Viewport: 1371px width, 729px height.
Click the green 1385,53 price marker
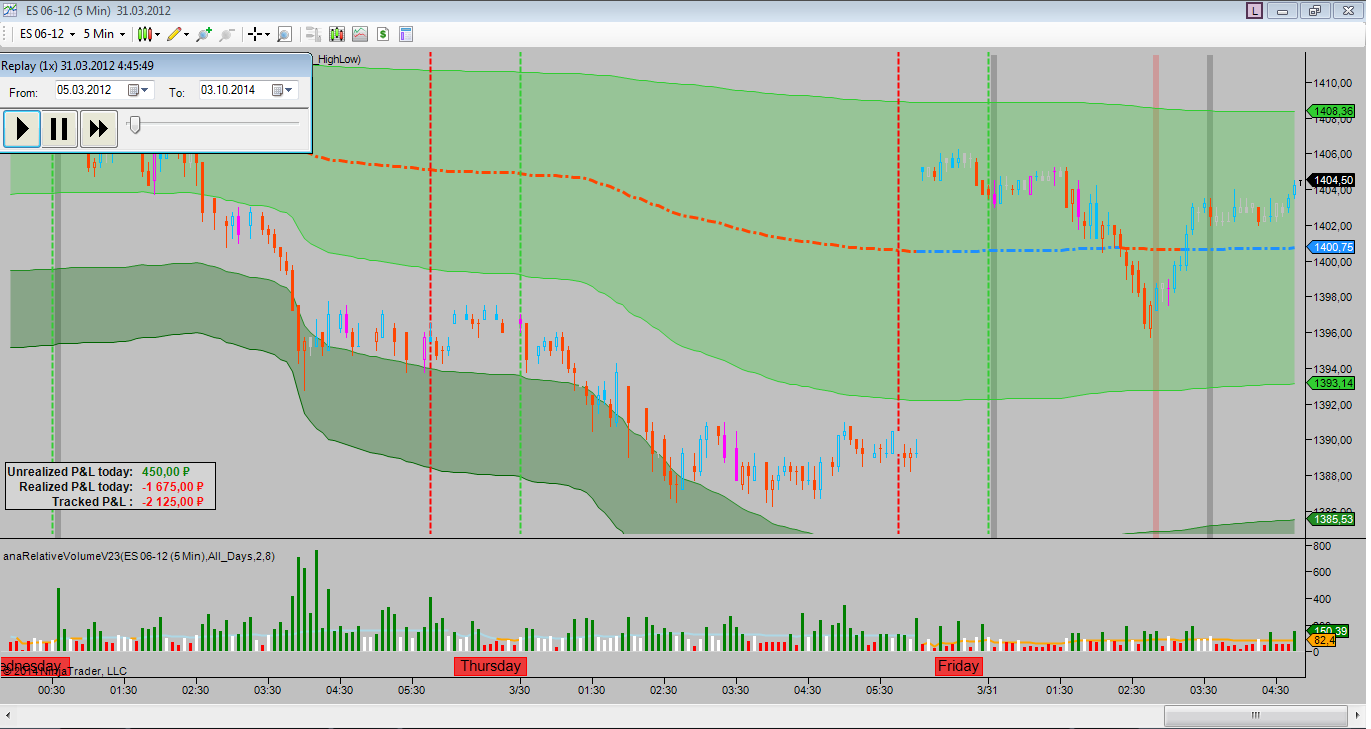click(x=1331, y=519)
